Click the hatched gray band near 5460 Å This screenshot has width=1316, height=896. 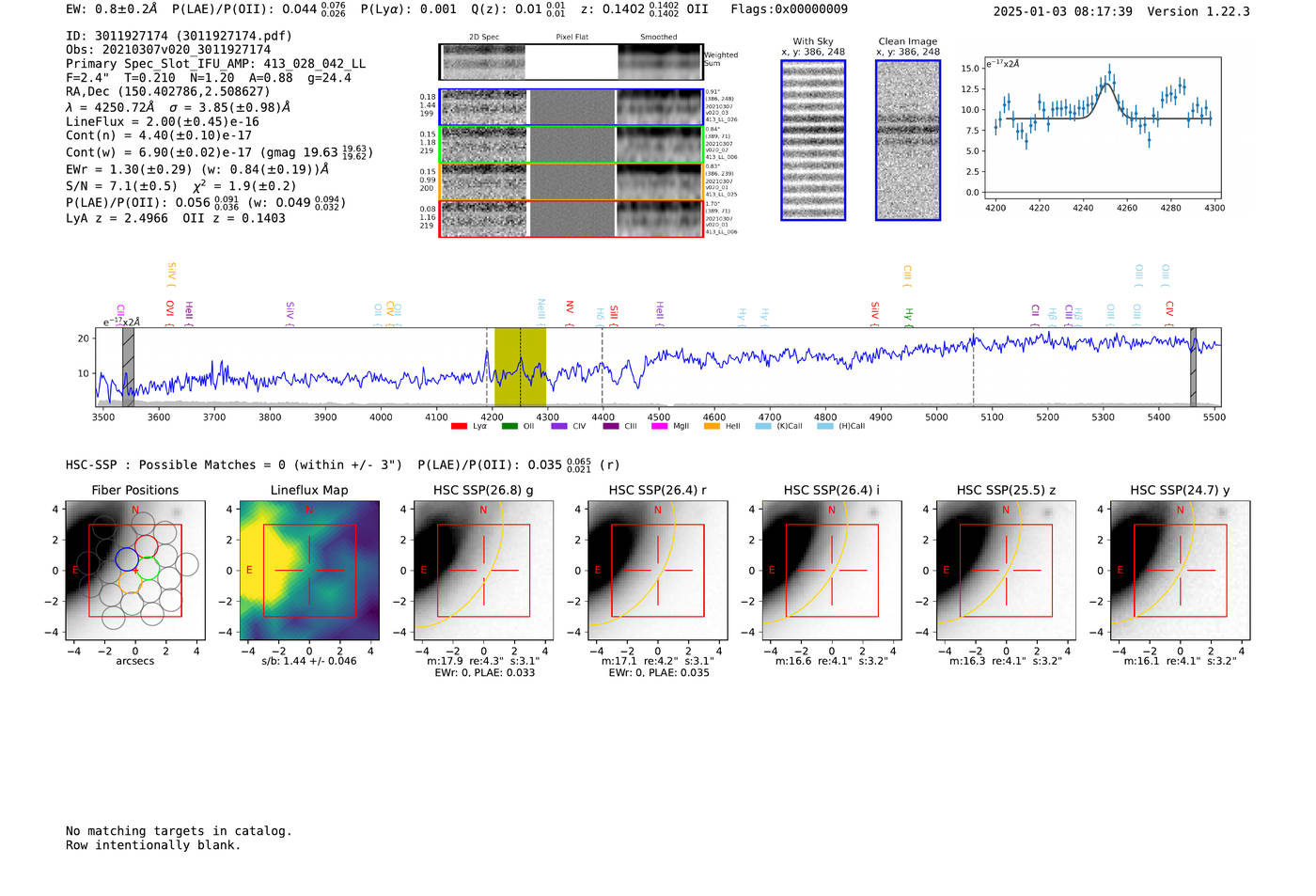tap(1194, 367)
